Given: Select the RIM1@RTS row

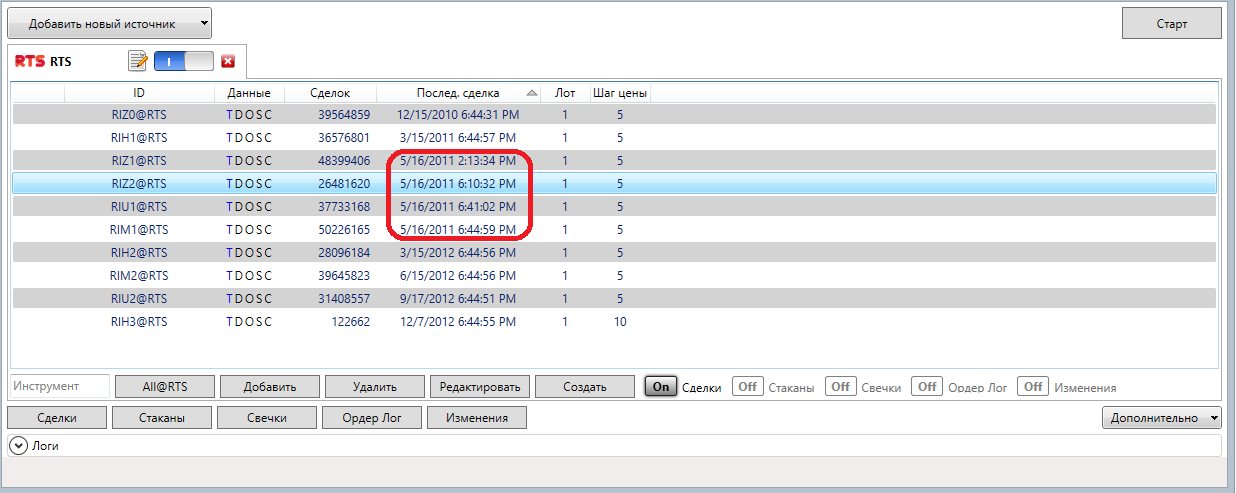Looking at the screenshot, I should coord(139,229).
